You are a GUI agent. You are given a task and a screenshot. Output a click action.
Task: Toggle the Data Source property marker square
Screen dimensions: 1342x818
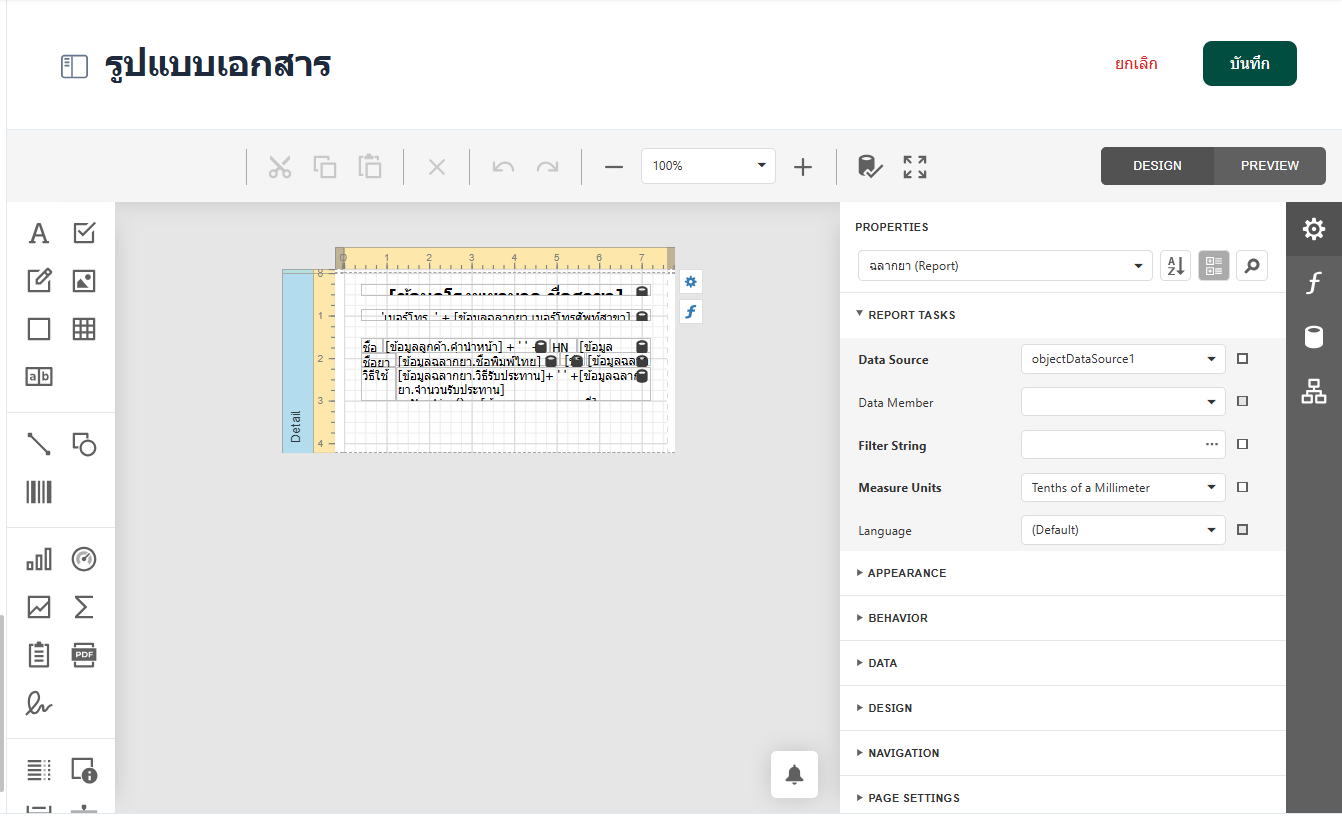pyautogui.click(x=1242, y=359)
